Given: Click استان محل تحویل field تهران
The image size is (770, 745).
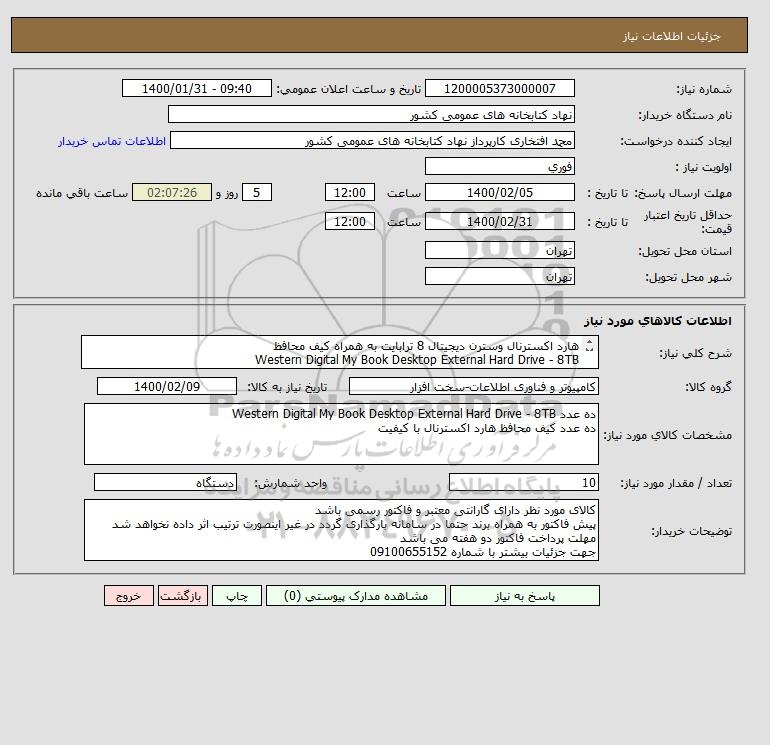Looking at the screenshot, I should (x=499, y=250).
